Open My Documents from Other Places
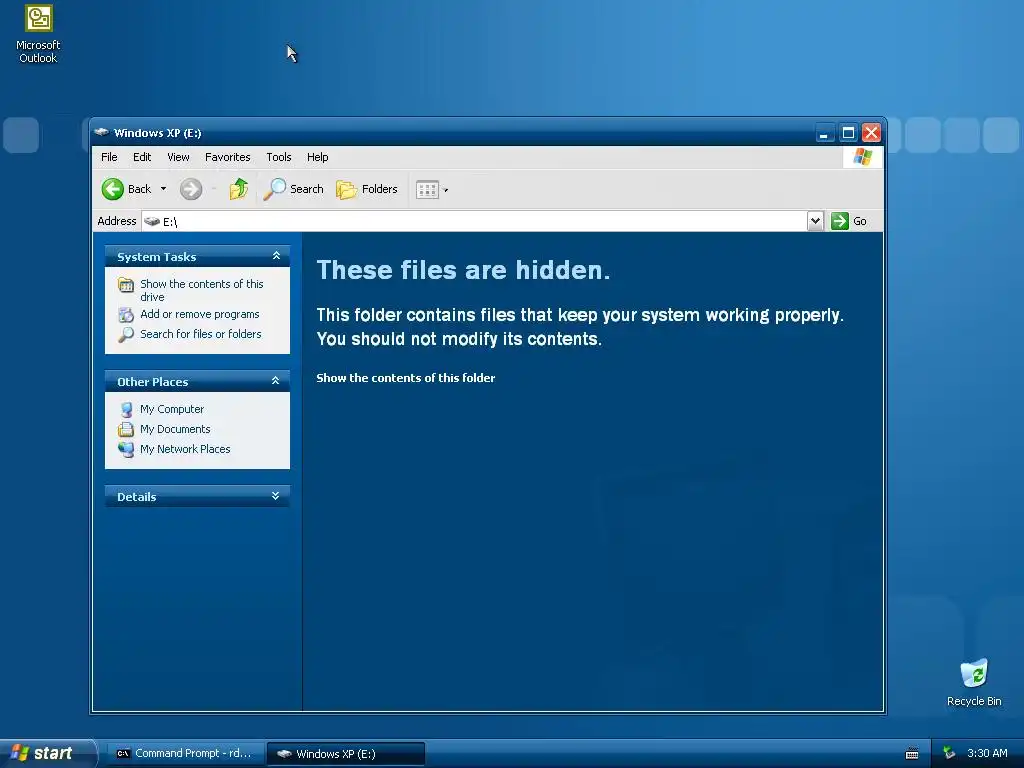The height and width of the screenshot is (768, 1024). [175, 429]
